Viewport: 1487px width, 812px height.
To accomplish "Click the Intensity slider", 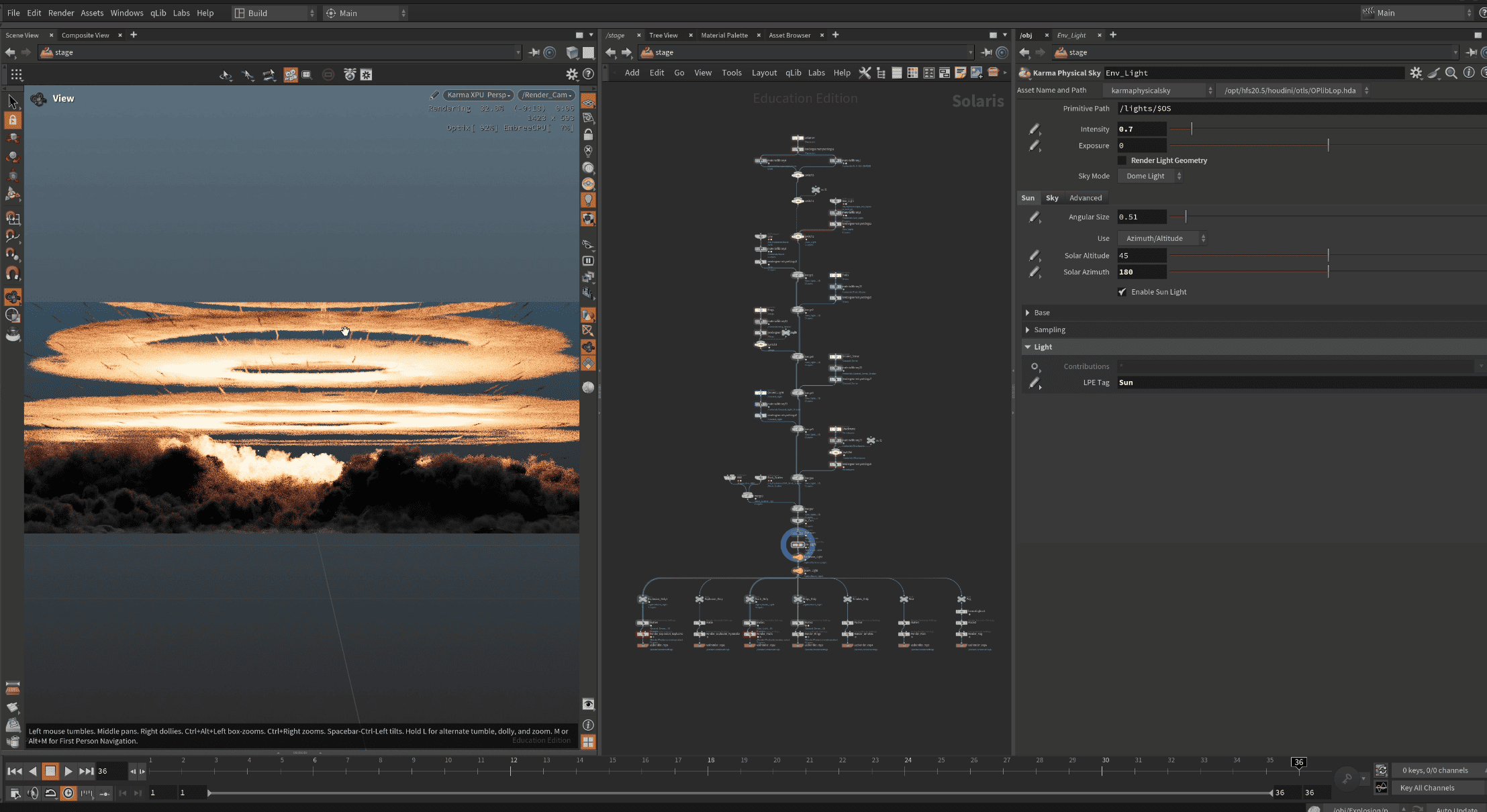I will click(x=1327, y=129).
